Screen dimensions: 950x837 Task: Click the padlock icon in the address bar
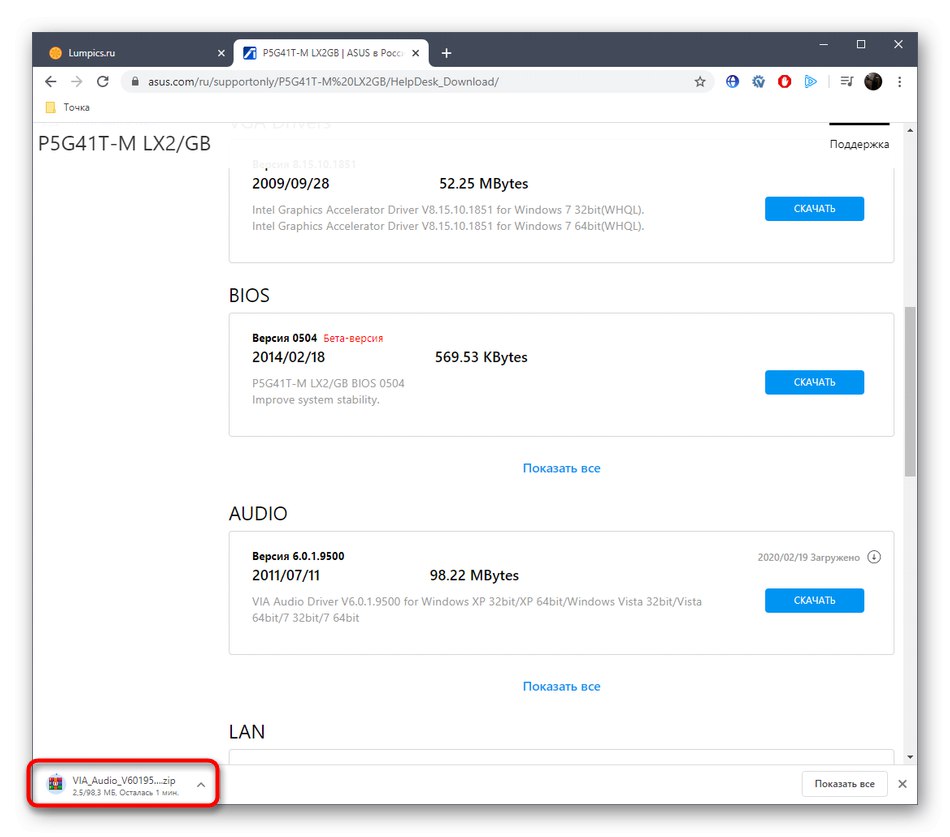click(135, 81)
